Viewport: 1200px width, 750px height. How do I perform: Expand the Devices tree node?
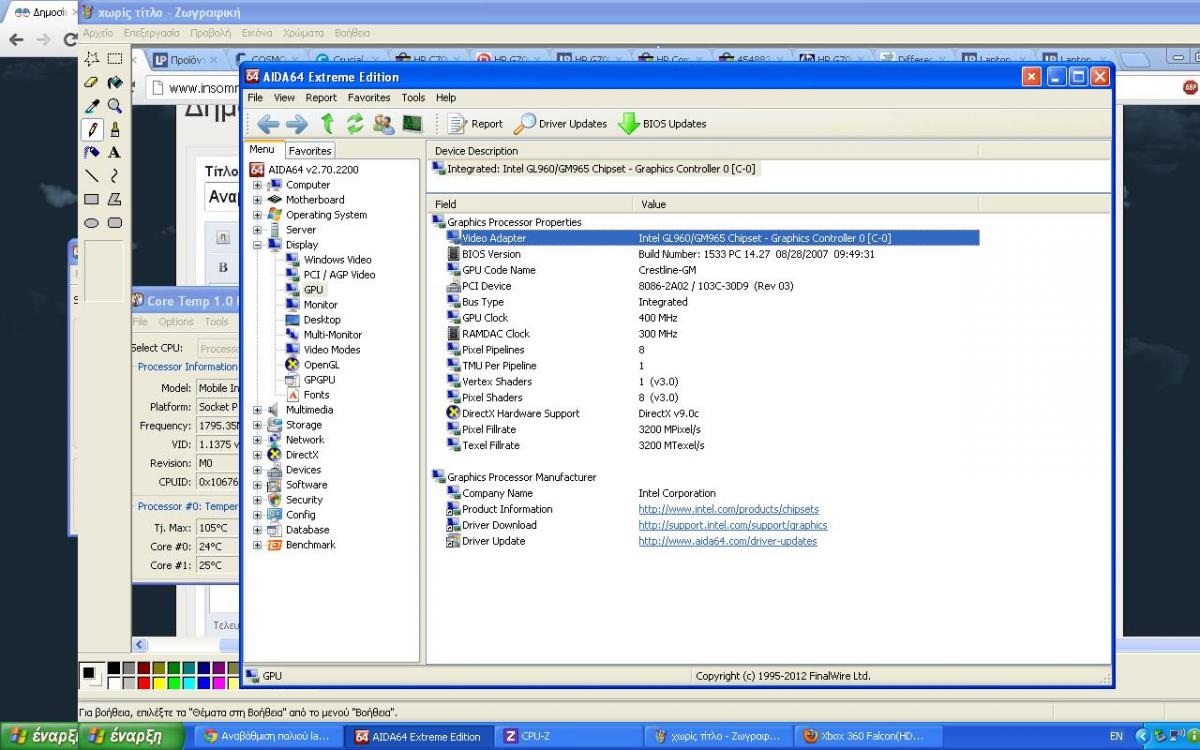[257, 470]
